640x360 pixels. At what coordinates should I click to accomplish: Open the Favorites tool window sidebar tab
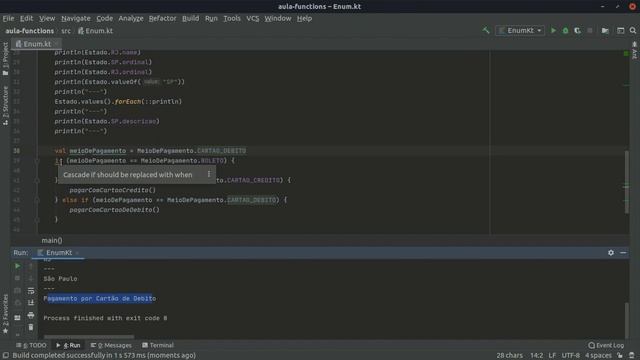(5, 313)
